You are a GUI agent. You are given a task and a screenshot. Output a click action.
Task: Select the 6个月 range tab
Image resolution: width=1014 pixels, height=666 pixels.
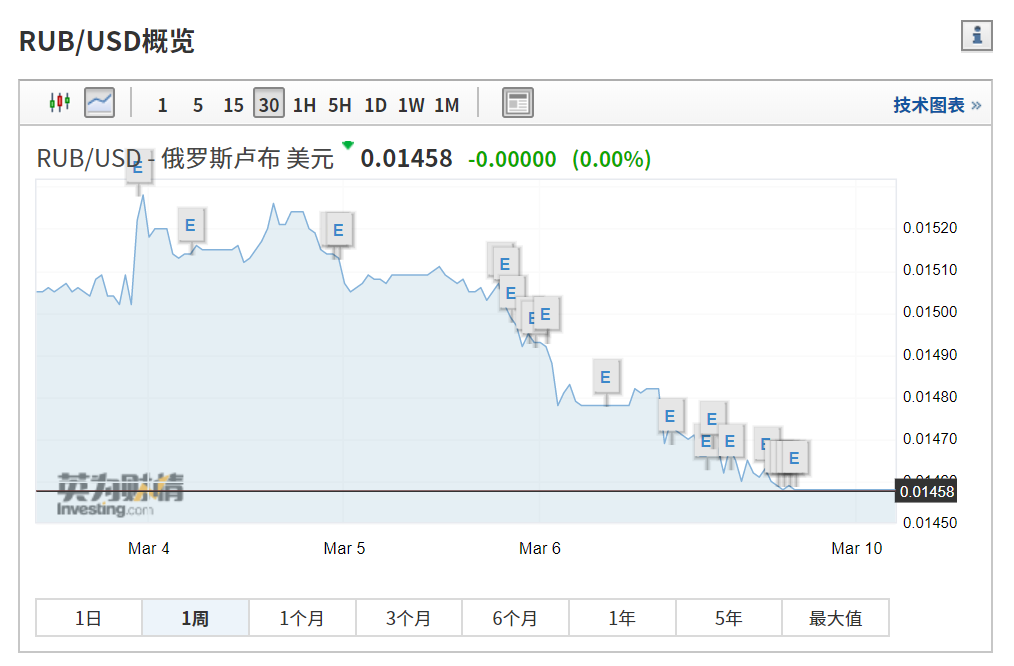[x=515, y=618]
